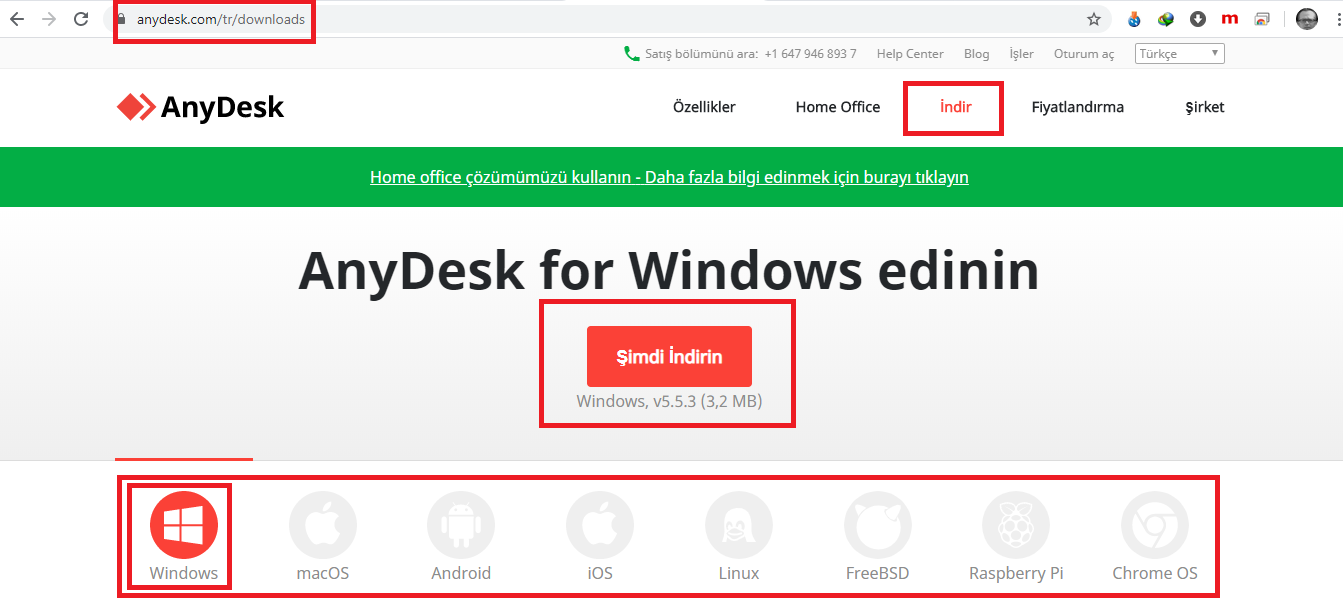This screenshot has height=599, width=1343.
Task: Select the macOS platform icon
Action: coord(323,524)
